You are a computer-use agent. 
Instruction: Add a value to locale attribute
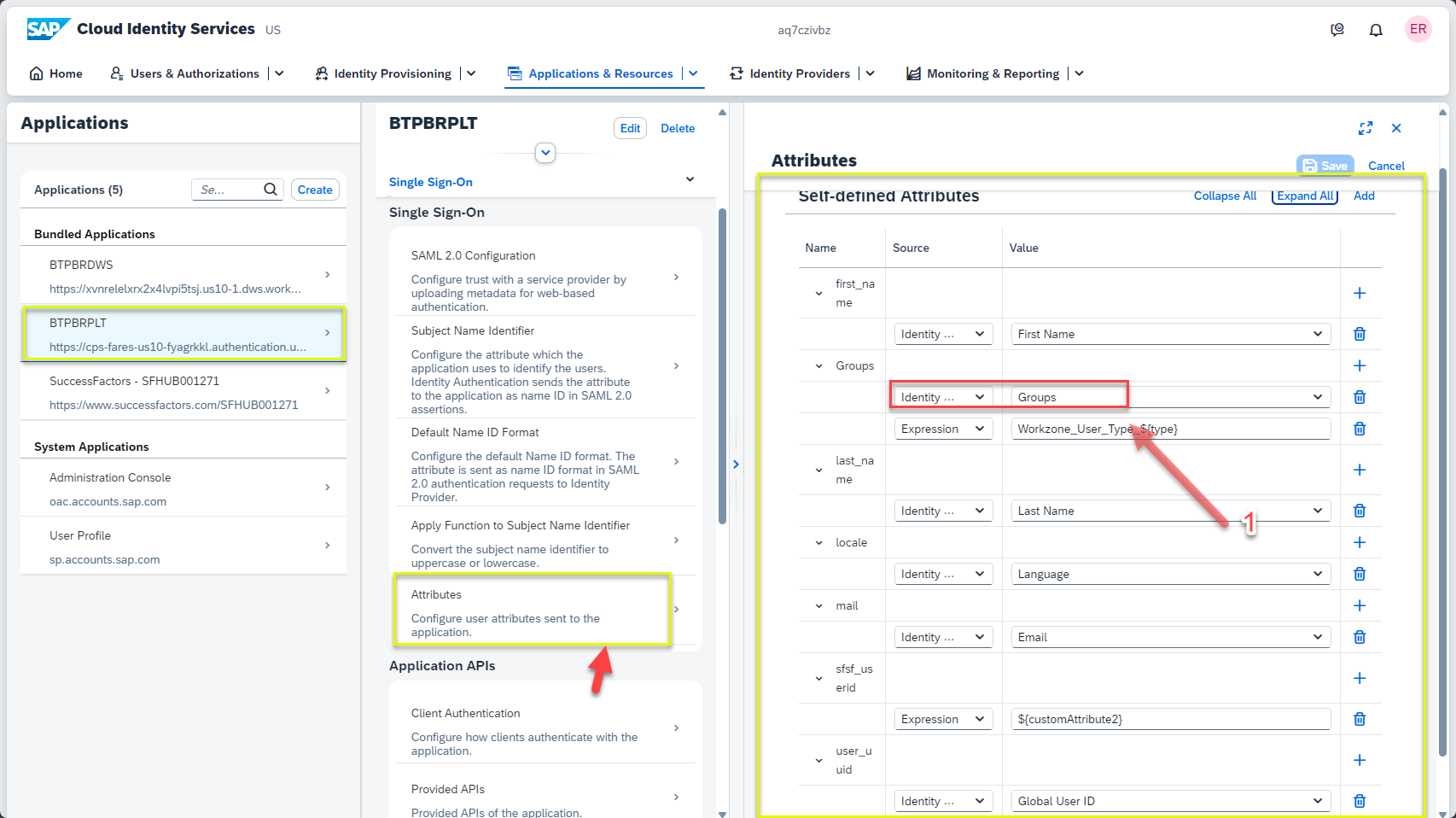click(1360, 542)
